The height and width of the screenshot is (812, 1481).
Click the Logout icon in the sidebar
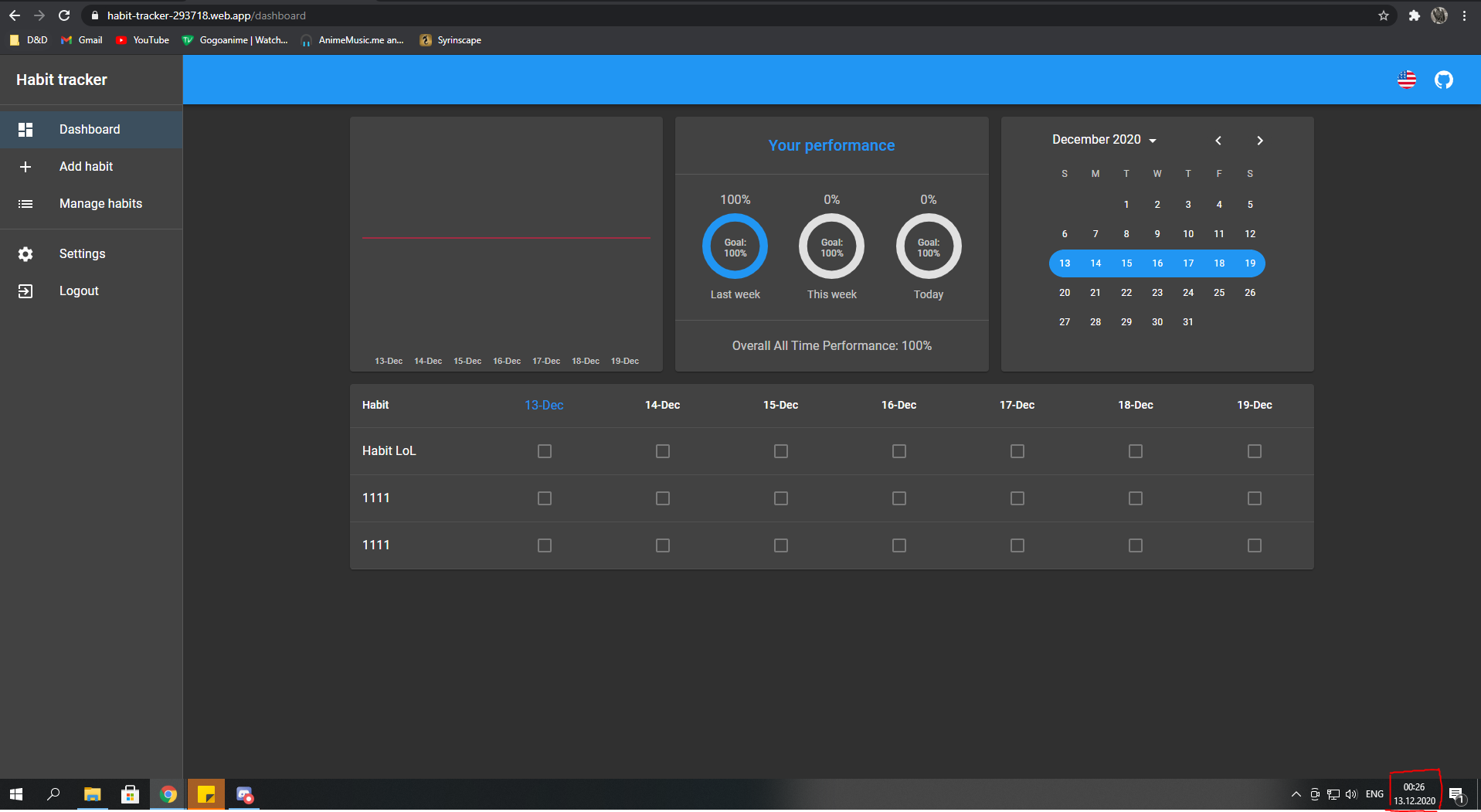[x=25, y=290]
